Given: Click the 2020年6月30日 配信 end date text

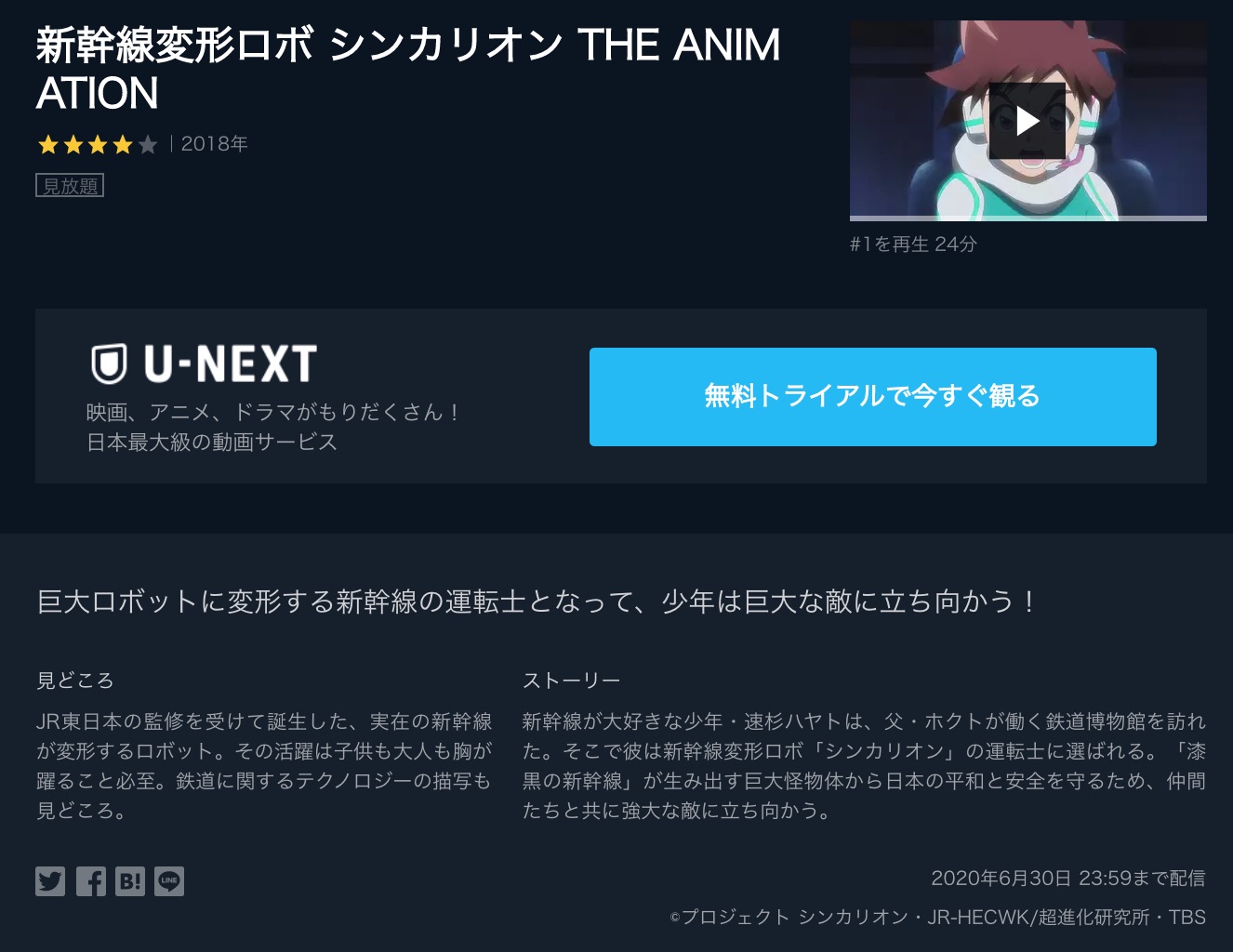Looking at the screenshot, I should [x=1068, y=879].
